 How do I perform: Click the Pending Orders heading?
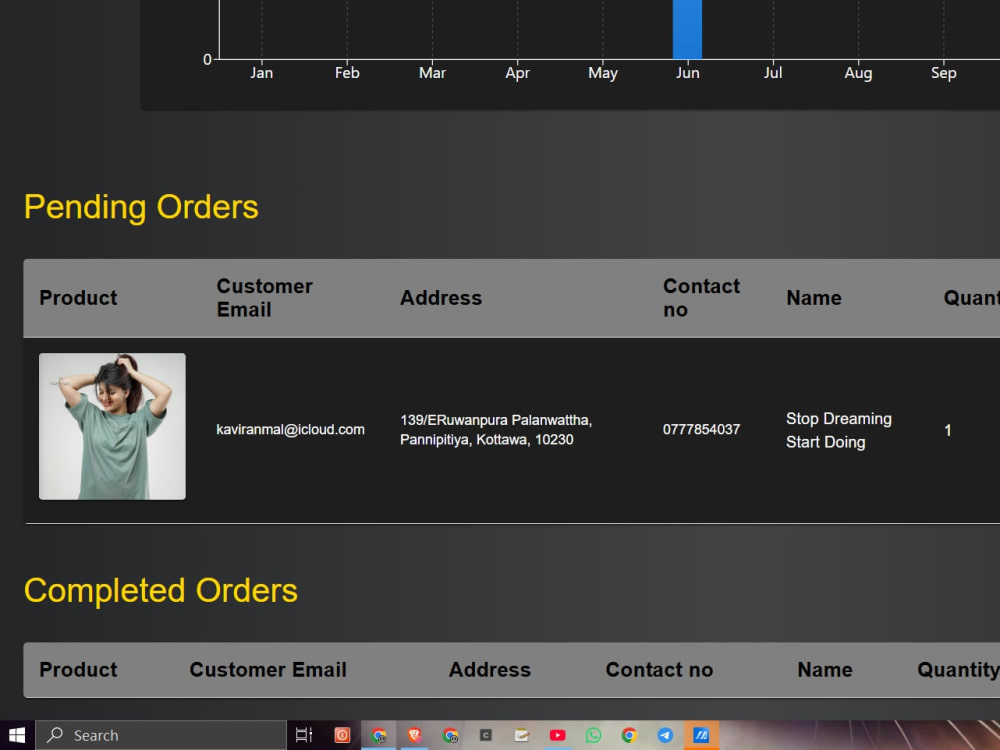point(141,207)
